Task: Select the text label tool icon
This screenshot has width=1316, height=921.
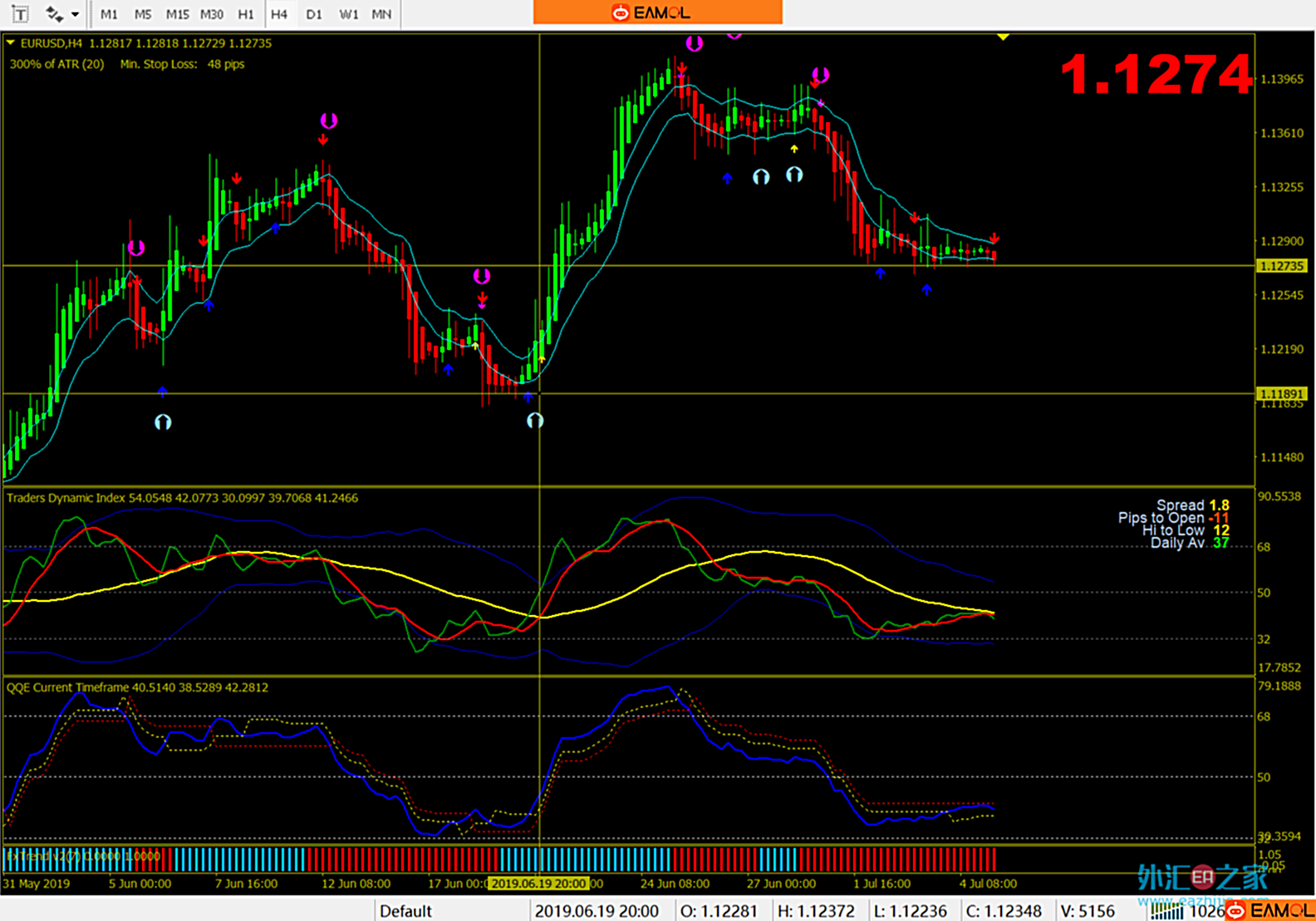Action: pyautogui.click(x=20, y=14)
